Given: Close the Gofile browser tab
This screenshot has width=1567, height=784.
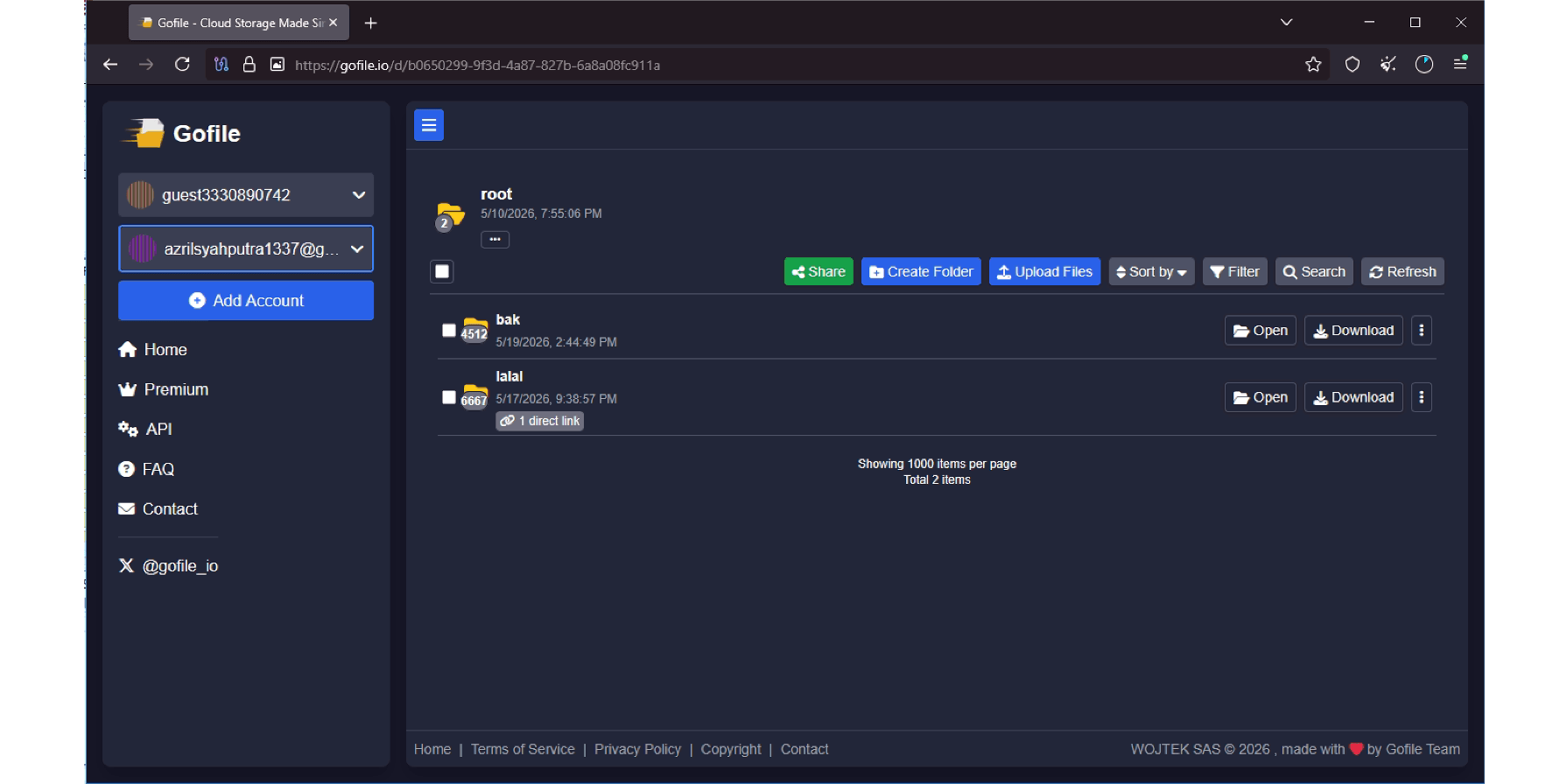Looking at the screenshot, I should click(333, 23).
